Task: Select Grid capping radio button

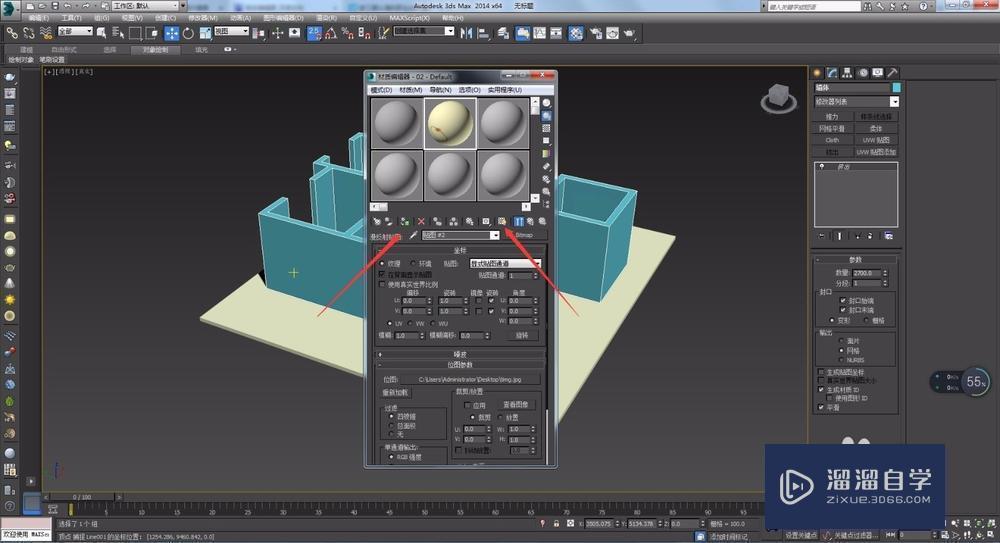Action: tap(866, 320)
